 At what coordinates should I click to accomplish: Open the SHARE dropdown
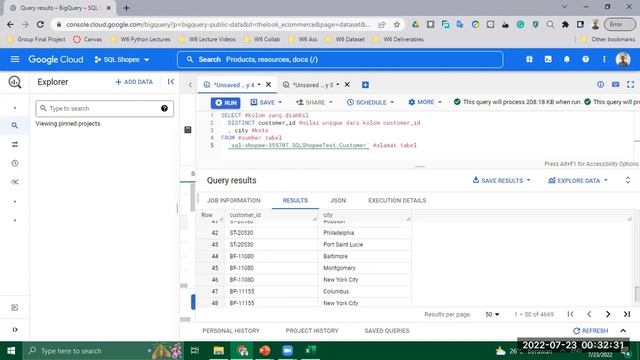[x=314, y=102]
